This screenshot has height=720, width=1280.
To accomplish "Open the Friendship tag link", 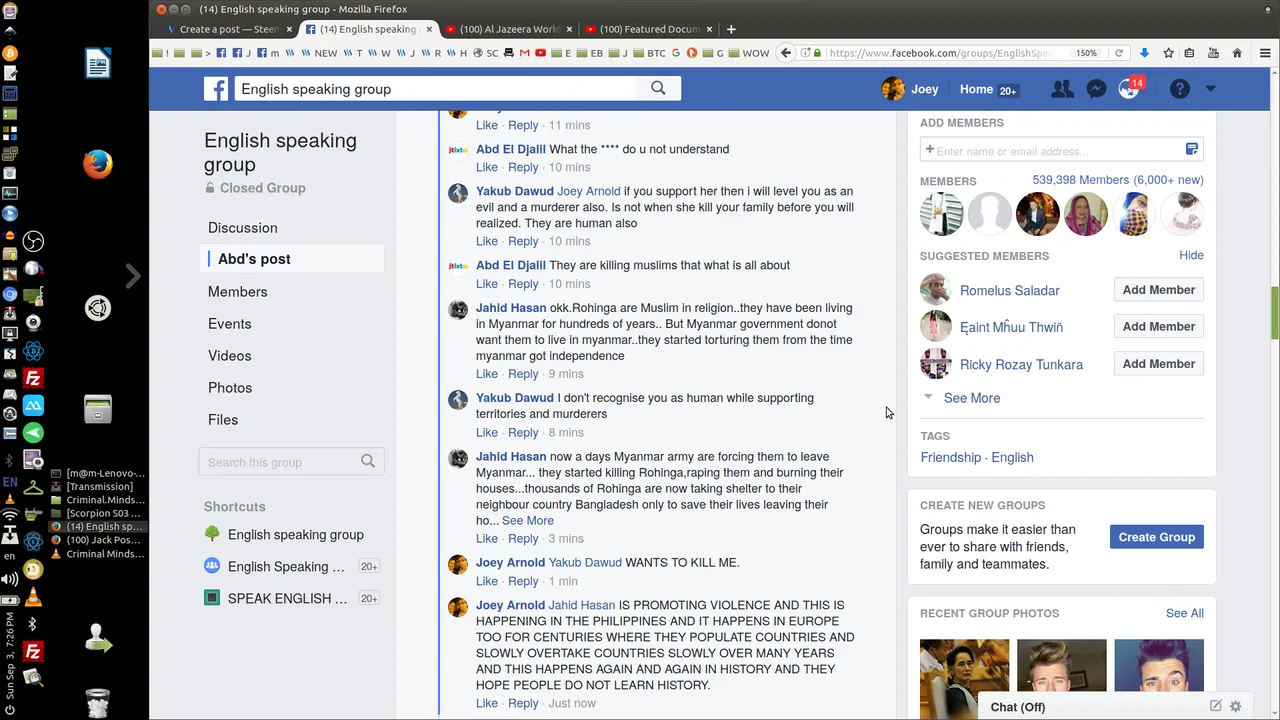I will pos(950,457).
